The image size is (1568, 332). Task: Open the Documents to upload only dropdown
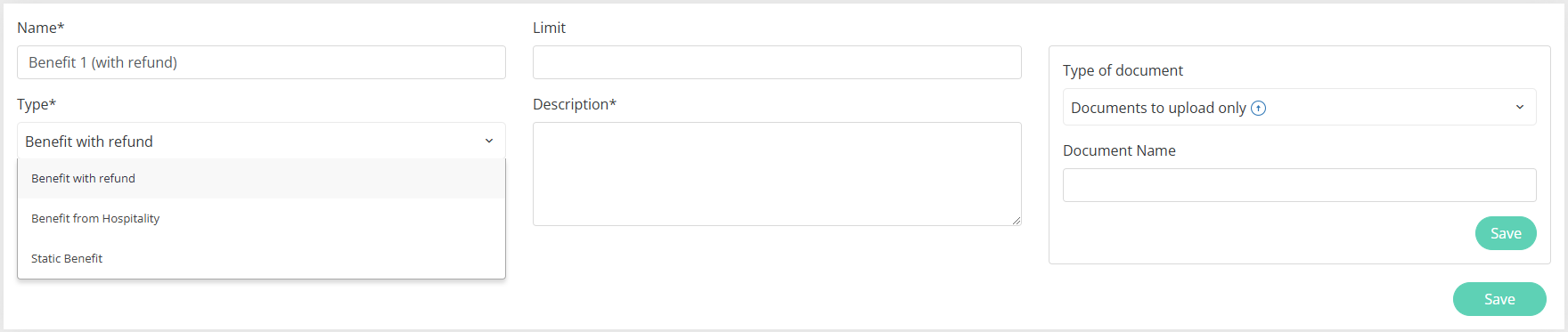tap(1299, 107)
